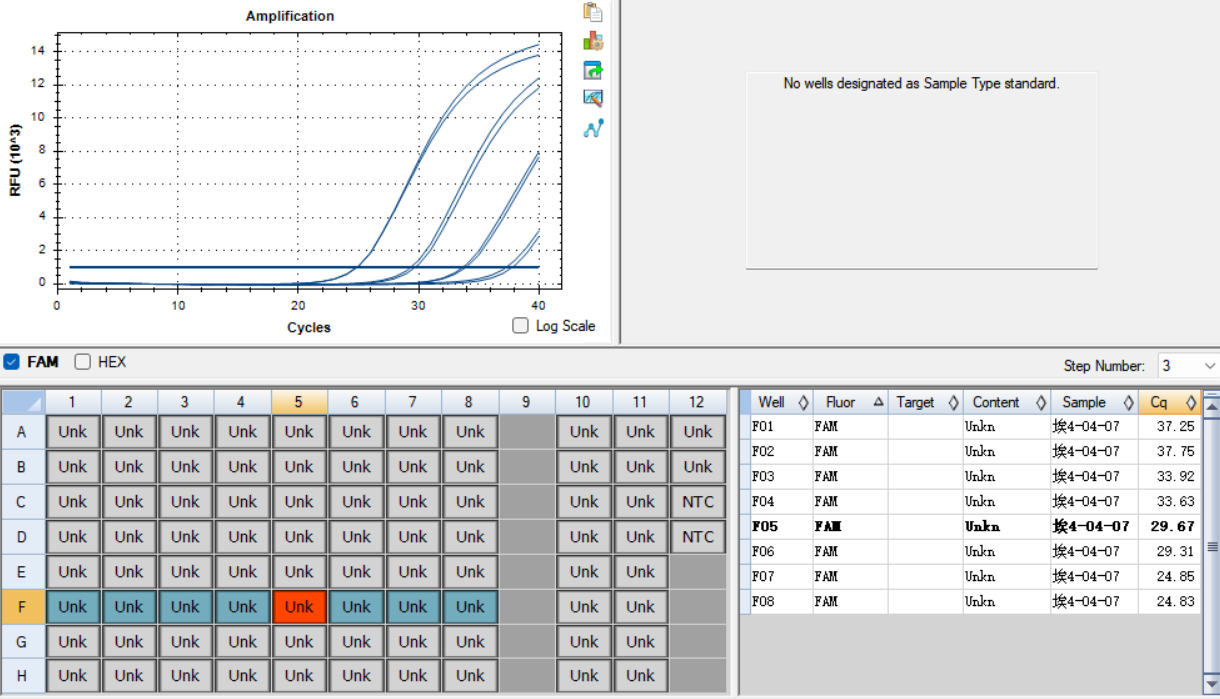Viewport: 1220px width, 699px height.
Task: Select plate column header 12
Action: (697, 401)
